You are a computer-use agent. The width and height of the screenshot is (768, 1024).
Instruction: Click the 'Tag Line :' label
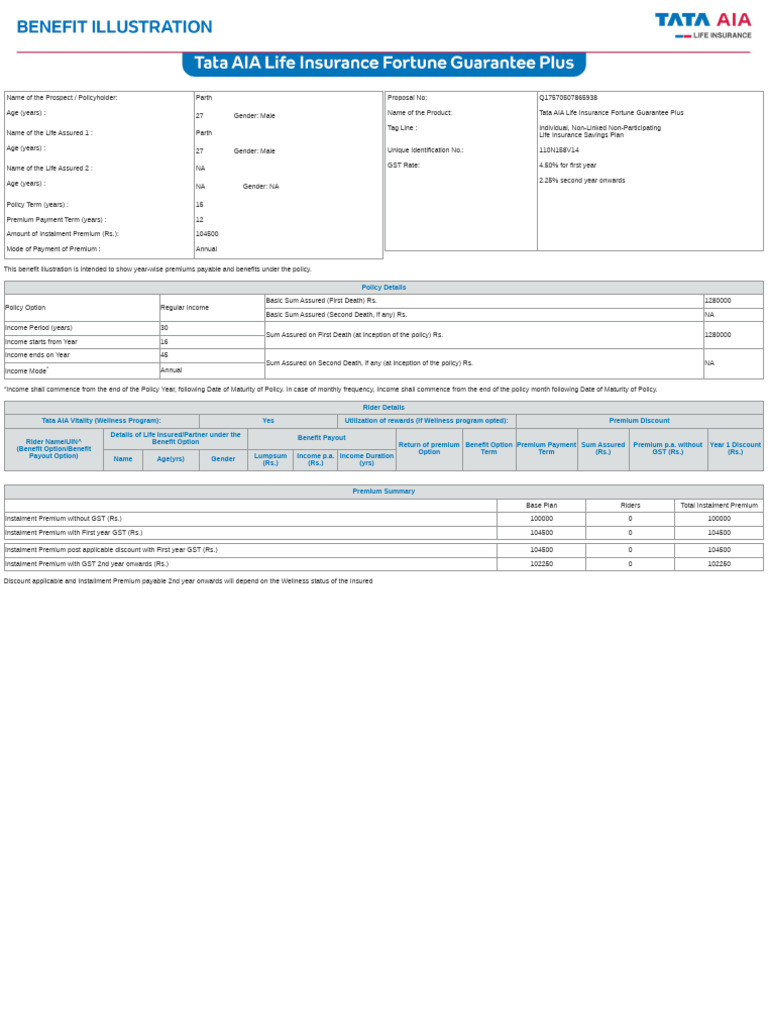(x=402, y=128)
